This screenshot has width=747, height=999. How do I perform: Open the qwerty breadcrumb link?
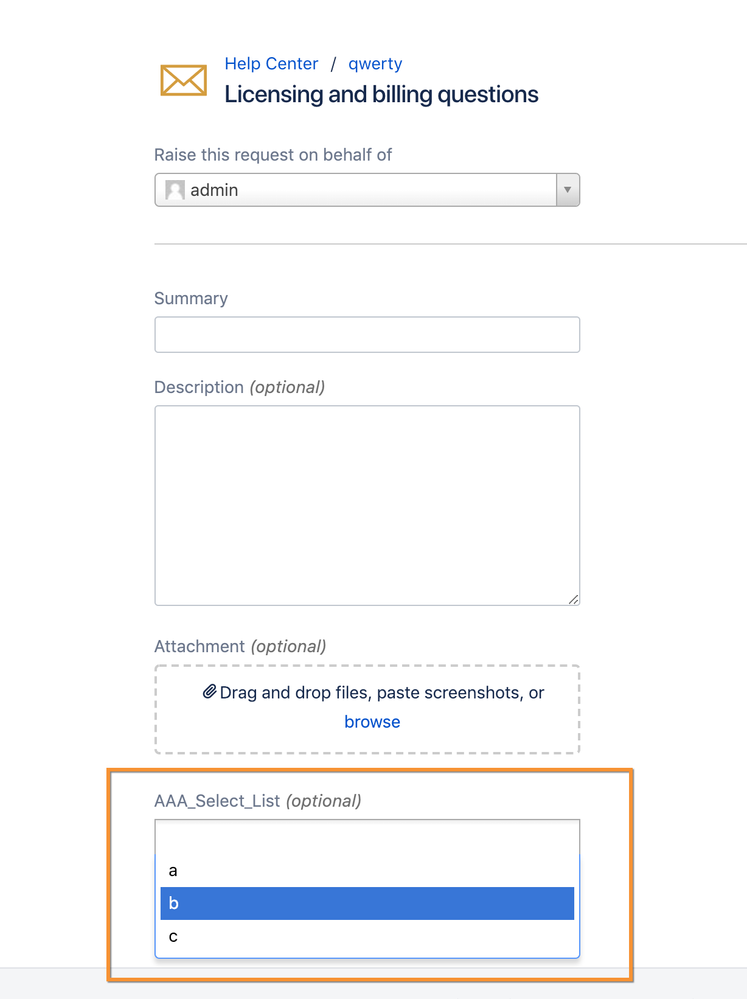375,63
